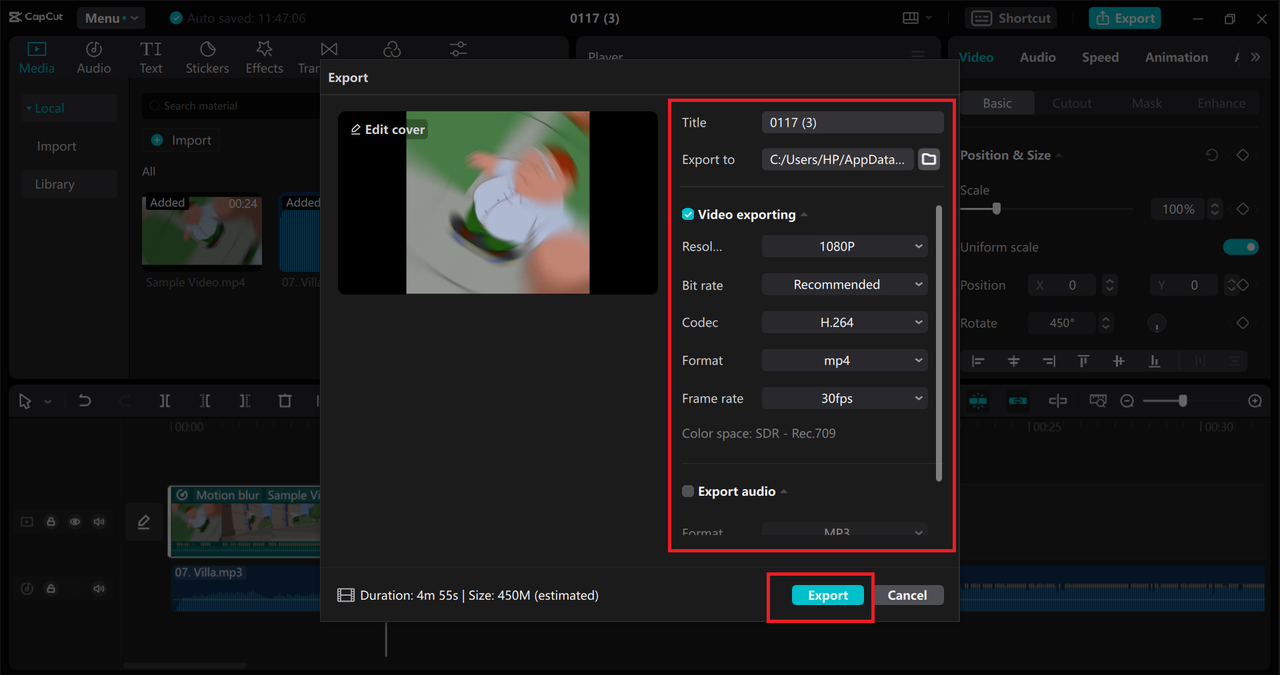This screenshot has width=1280, height=675.
Task: Click the Export to path field
Action: click(x=838, y=159)
